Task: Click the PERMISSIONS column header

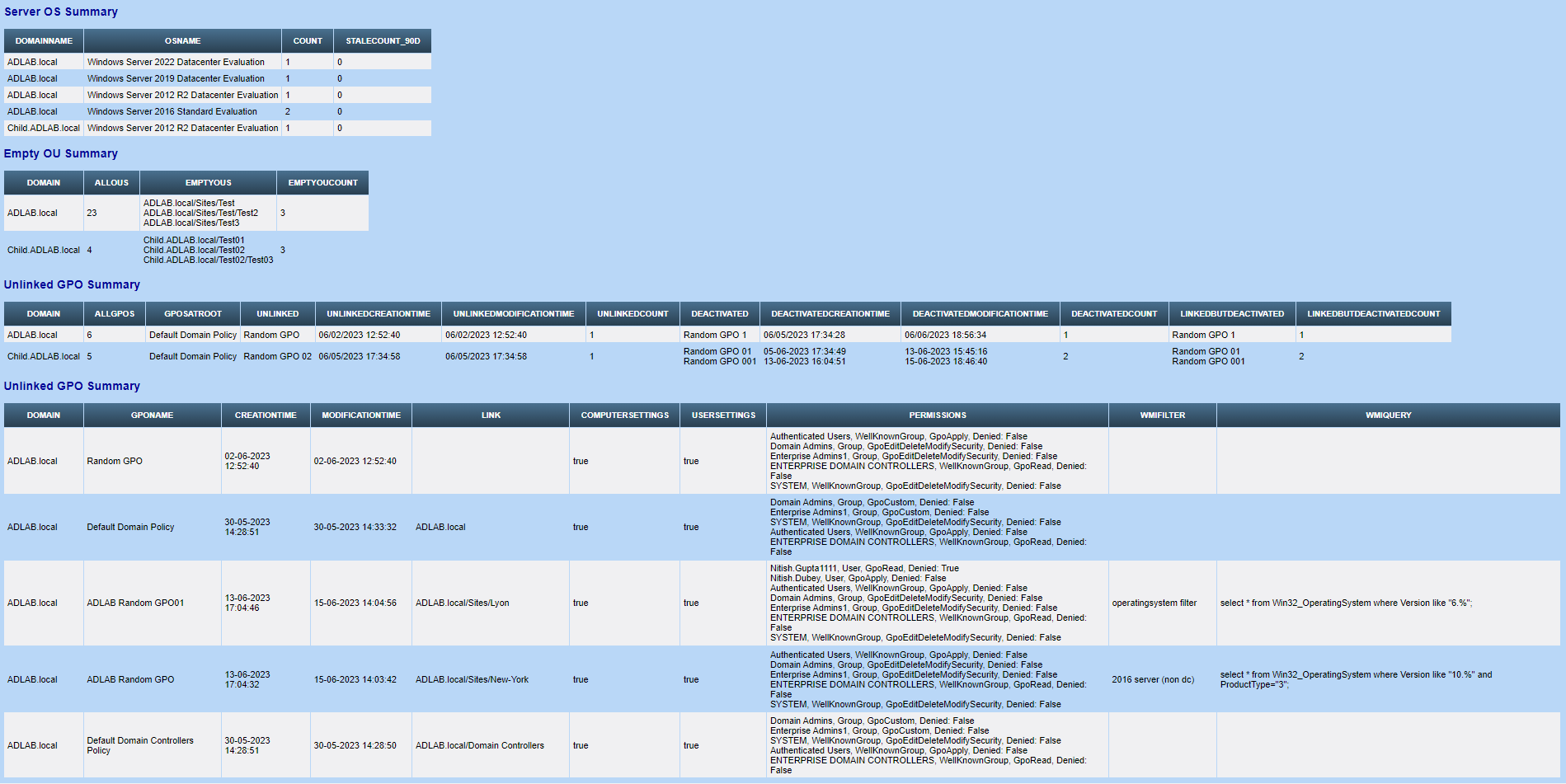Action: [x=937, y=415]
